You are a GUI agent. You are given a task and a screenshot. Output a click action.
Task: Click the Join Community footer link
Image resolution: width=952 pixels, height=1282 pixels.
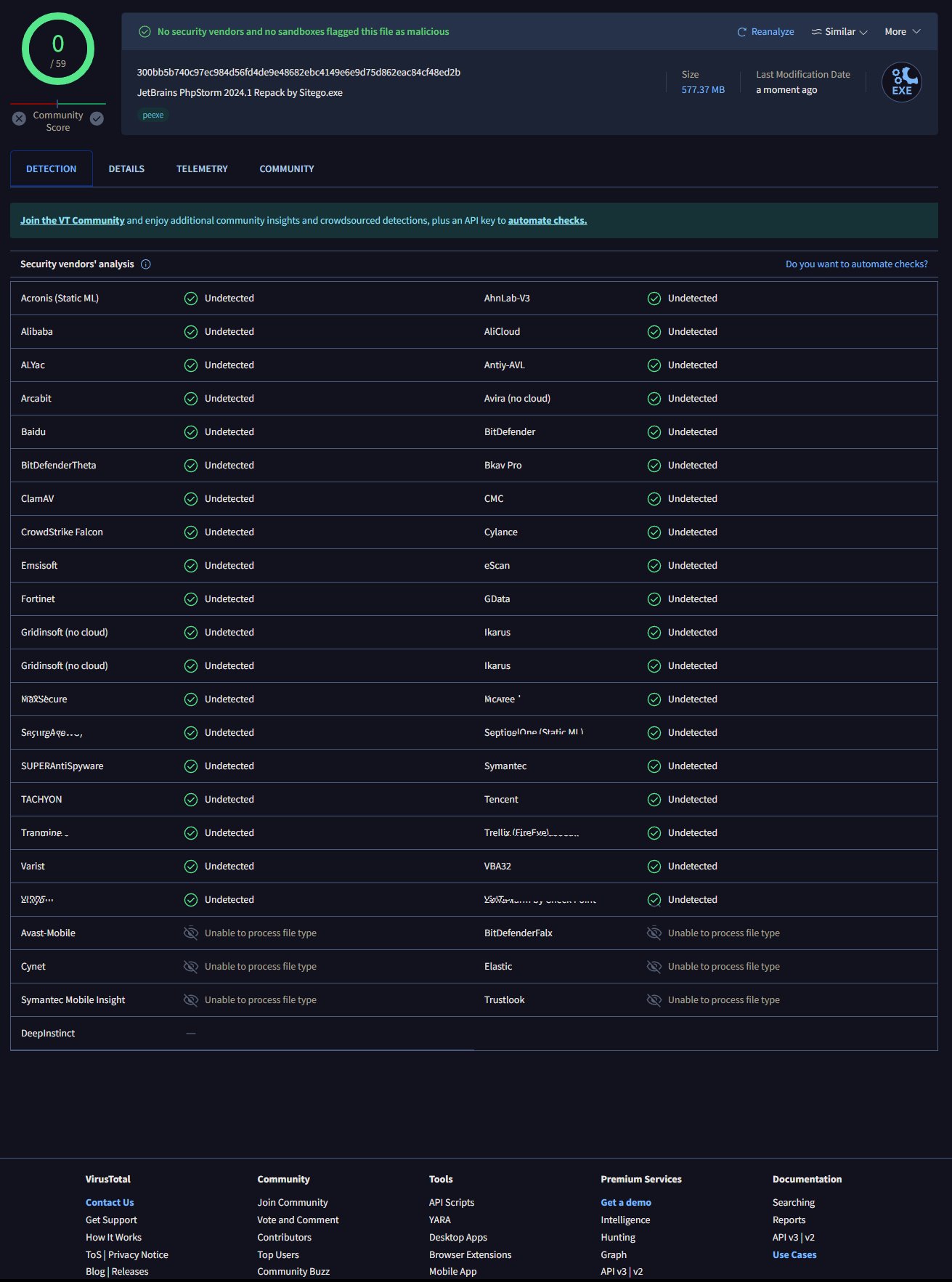tap(293, 1203)
